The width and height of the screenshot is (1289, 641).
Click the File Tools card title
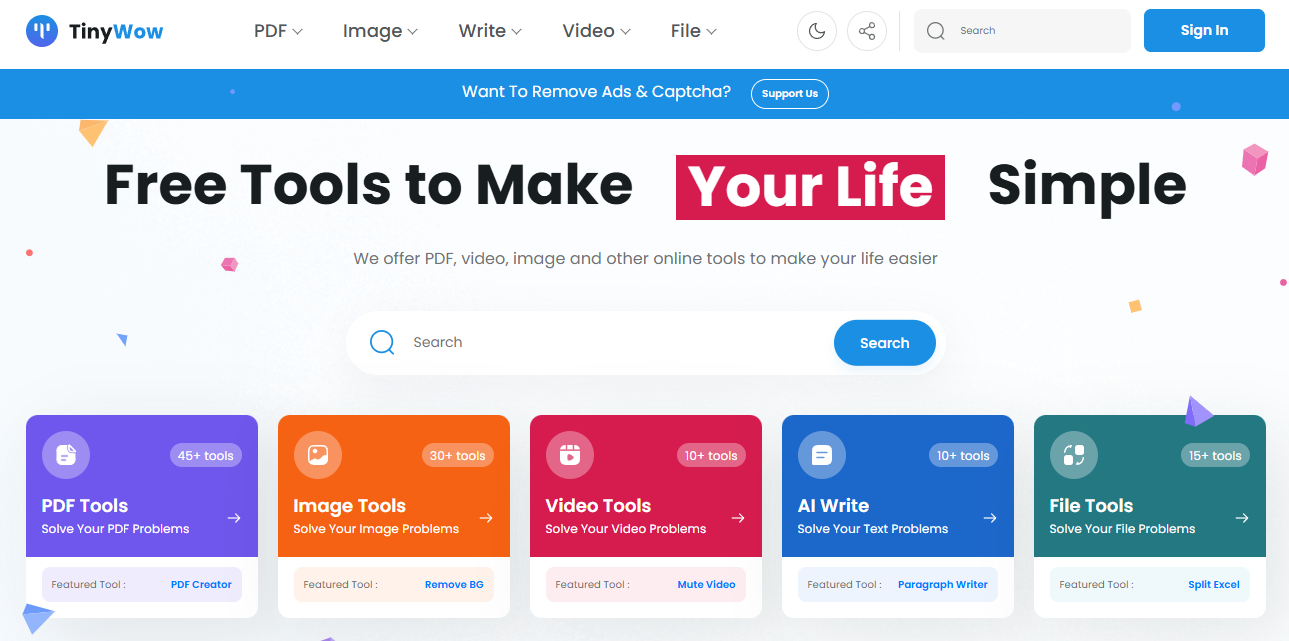(1091, 506)
